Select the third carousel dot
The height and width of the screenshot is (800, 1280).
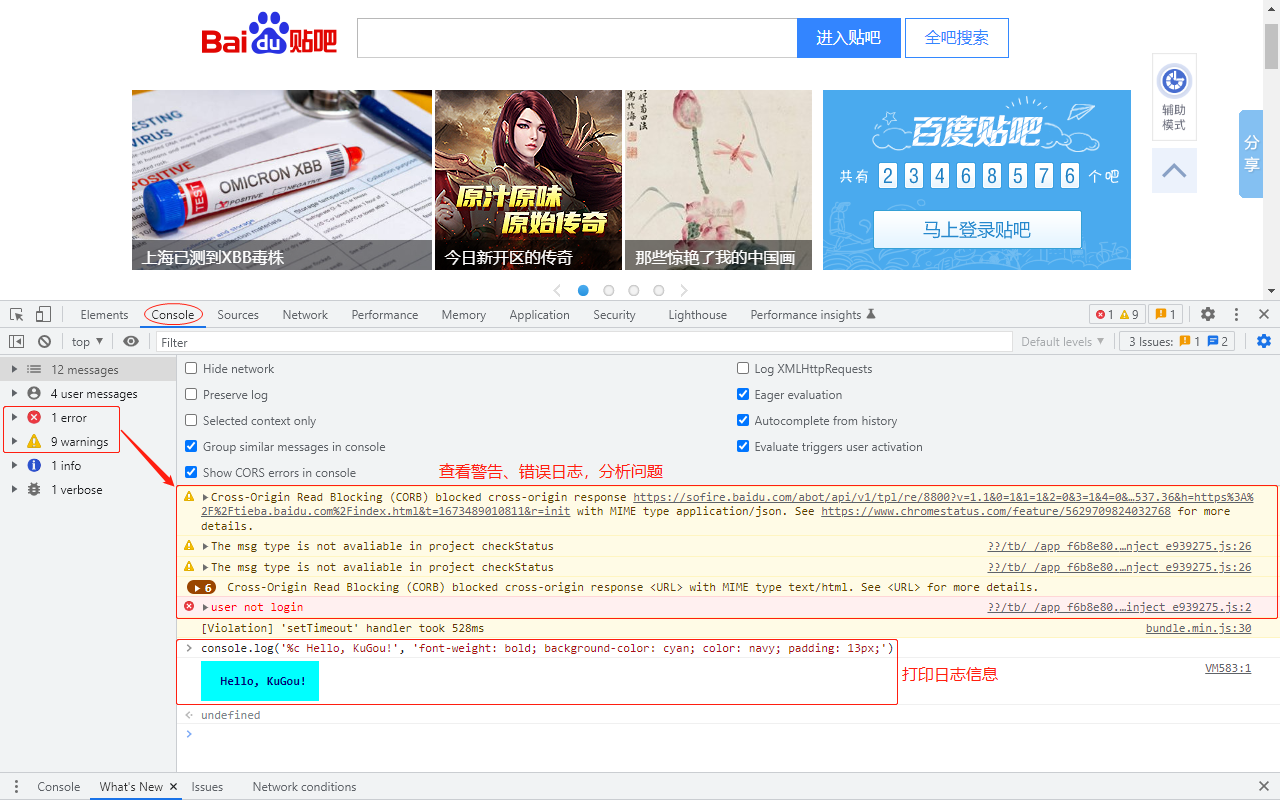[633, 291]
